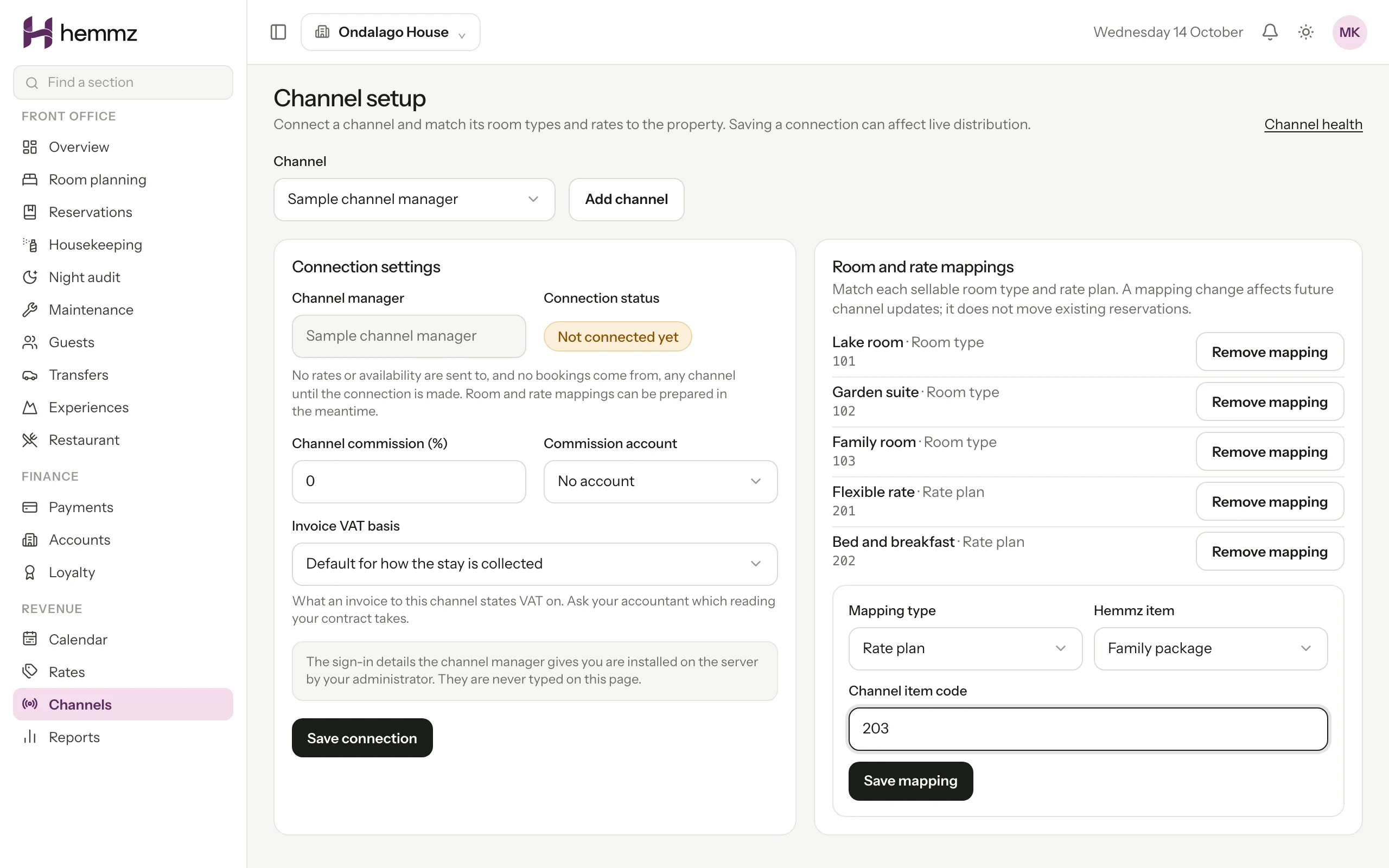Screen dimensions: 1389x868
Task: Remove the Bed and breakfast mapping
Action: (1270, 551)
